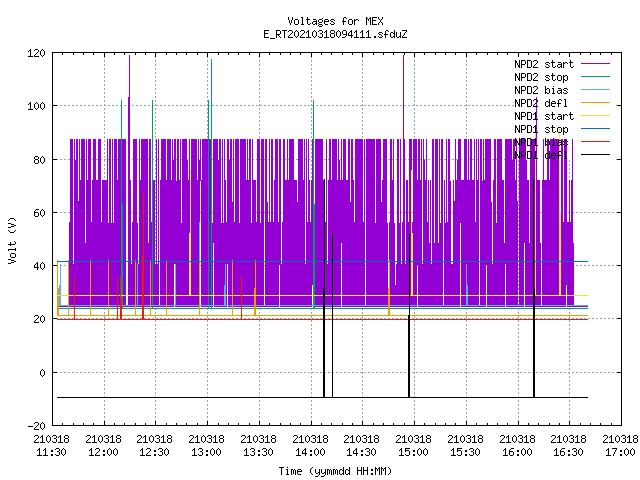Click the purple NPD2 start legend line
Viewport: 640px width, 480px height.
pyautogui.click(x=595, y=64)
